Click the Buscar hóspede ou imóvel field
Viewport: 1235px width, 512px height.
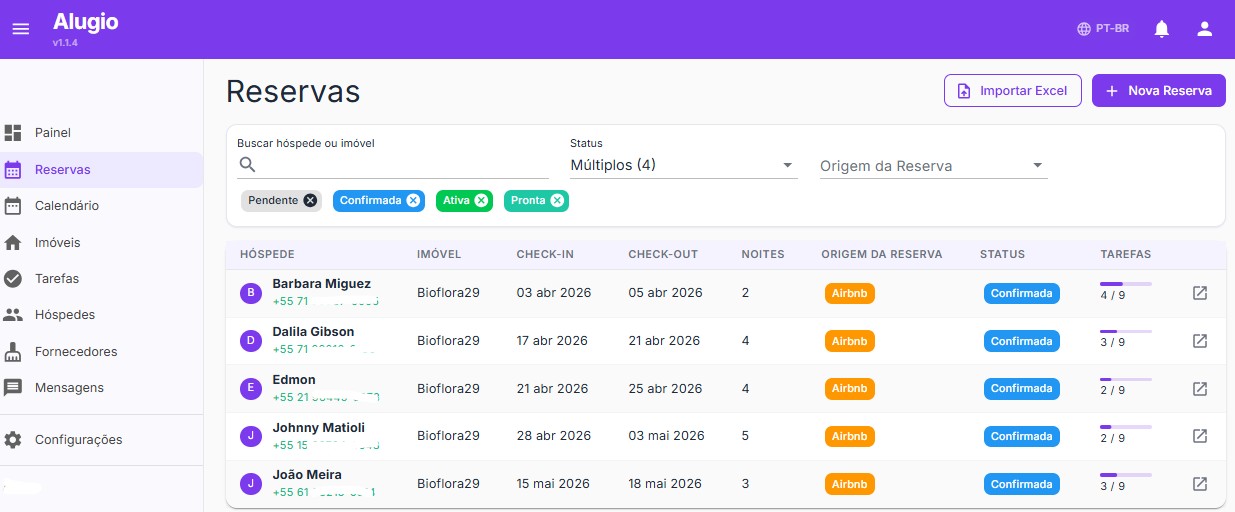pos(393,165)
